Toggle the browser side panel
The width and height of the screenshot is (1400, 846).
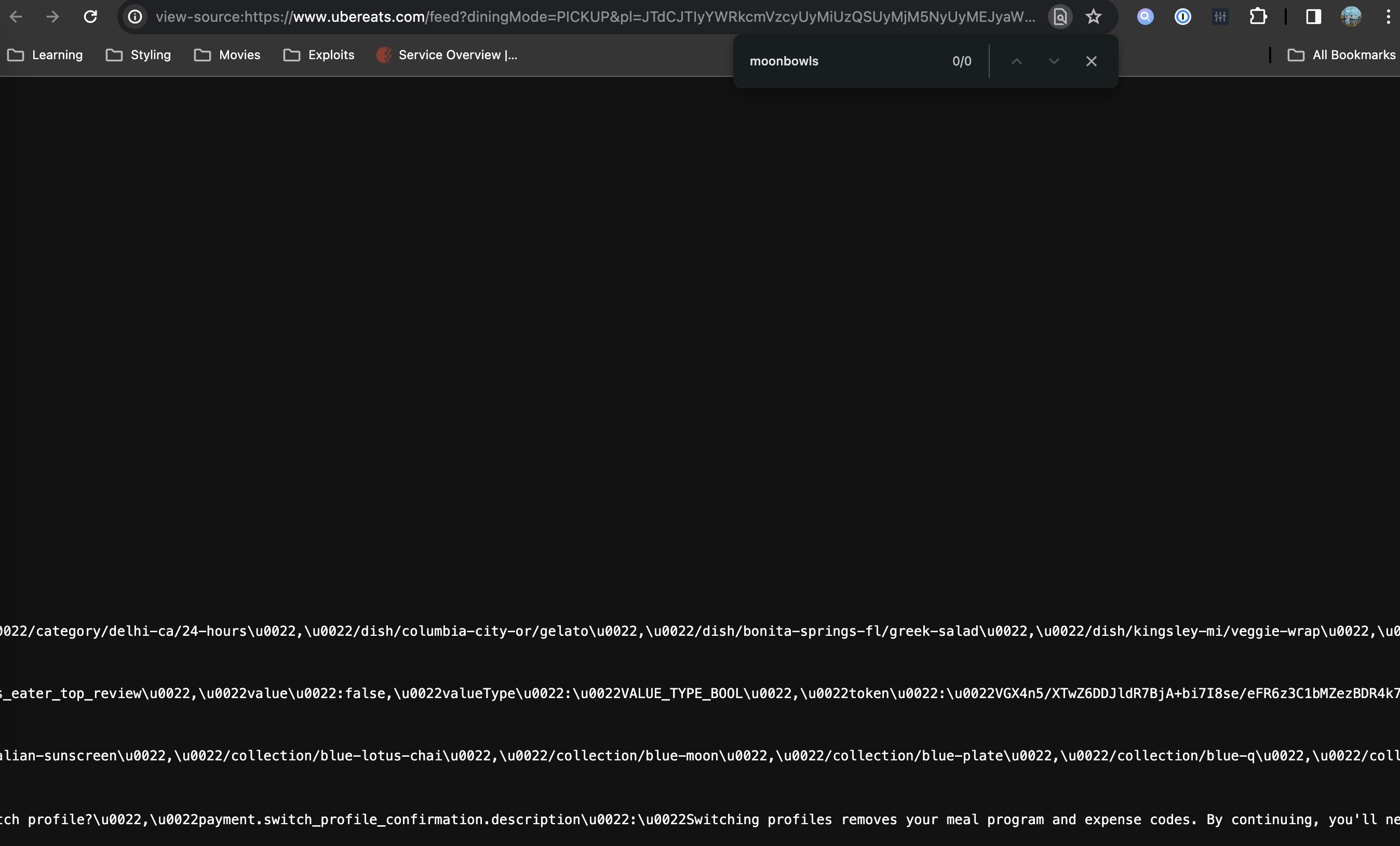1313,17
